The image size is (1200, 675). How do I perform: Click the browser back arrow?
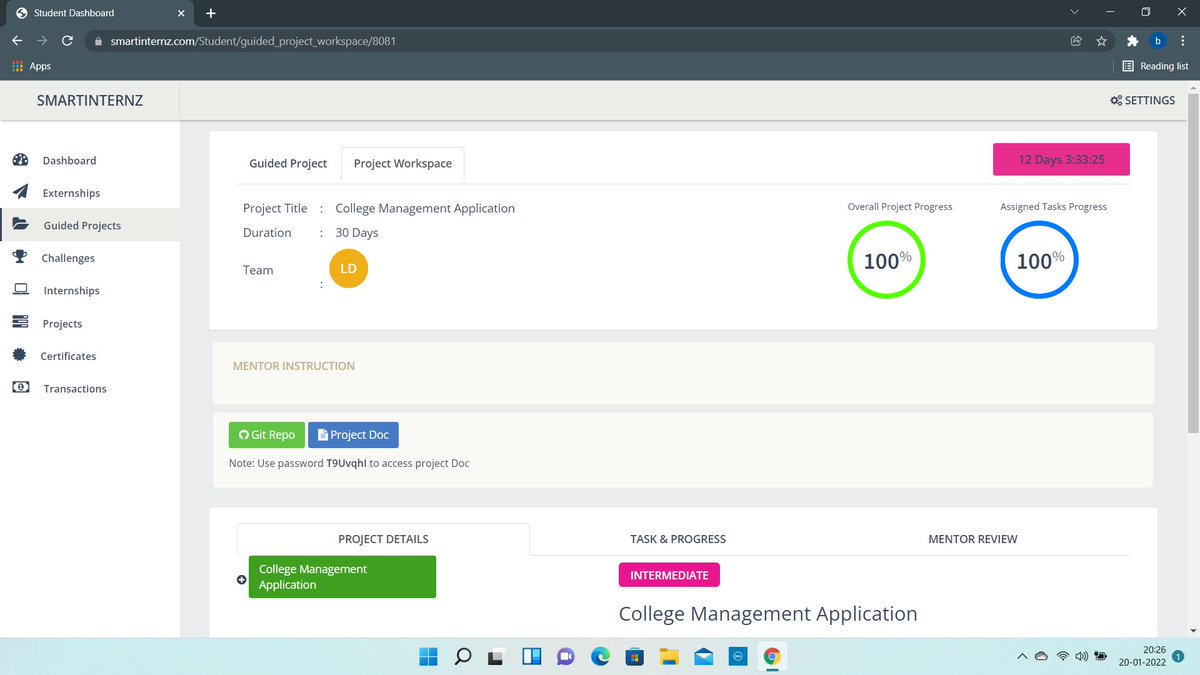pos(17,41)
